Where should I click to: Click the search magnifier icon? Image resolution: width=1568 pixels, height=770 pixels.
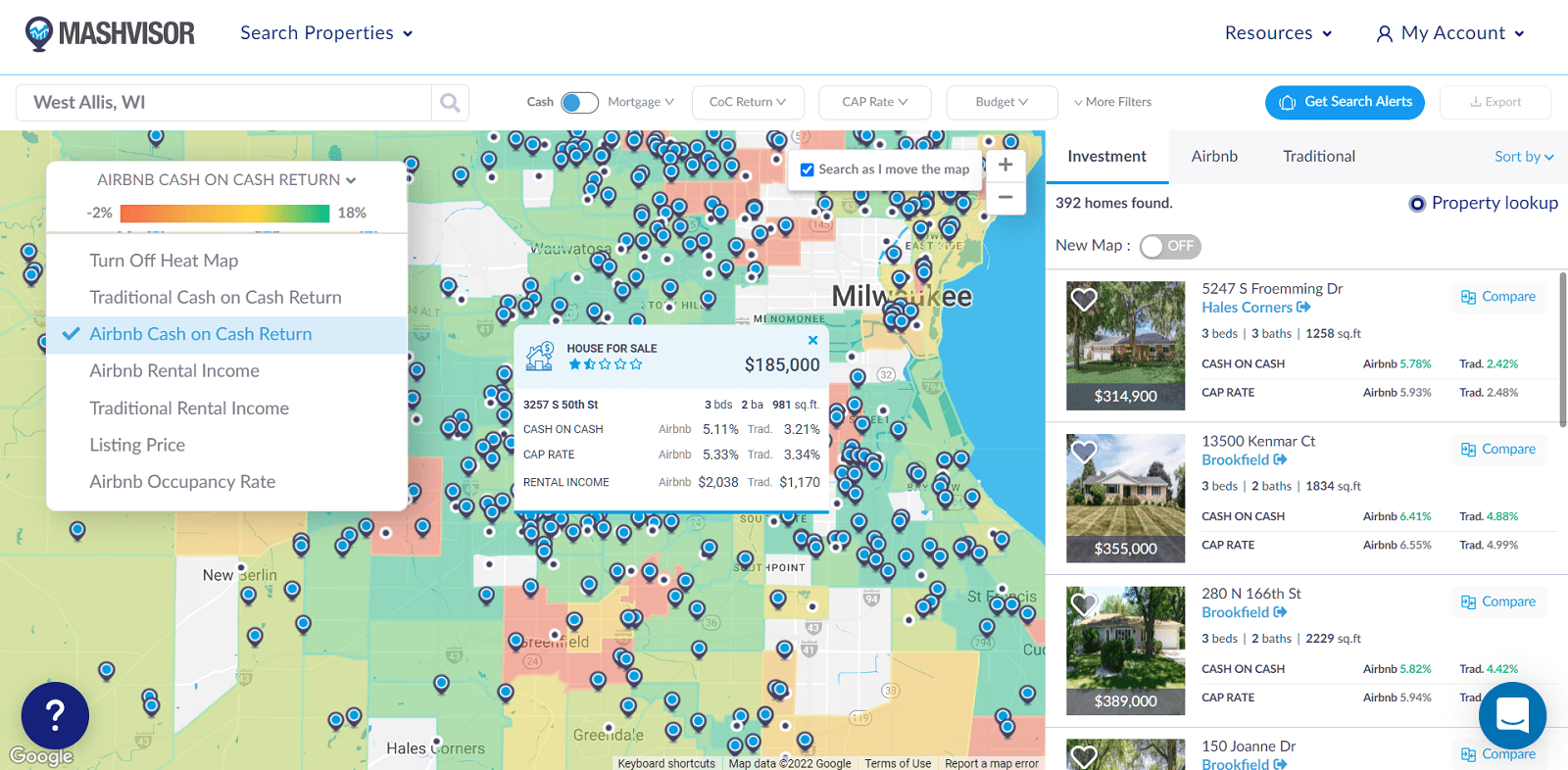point(450,103)
